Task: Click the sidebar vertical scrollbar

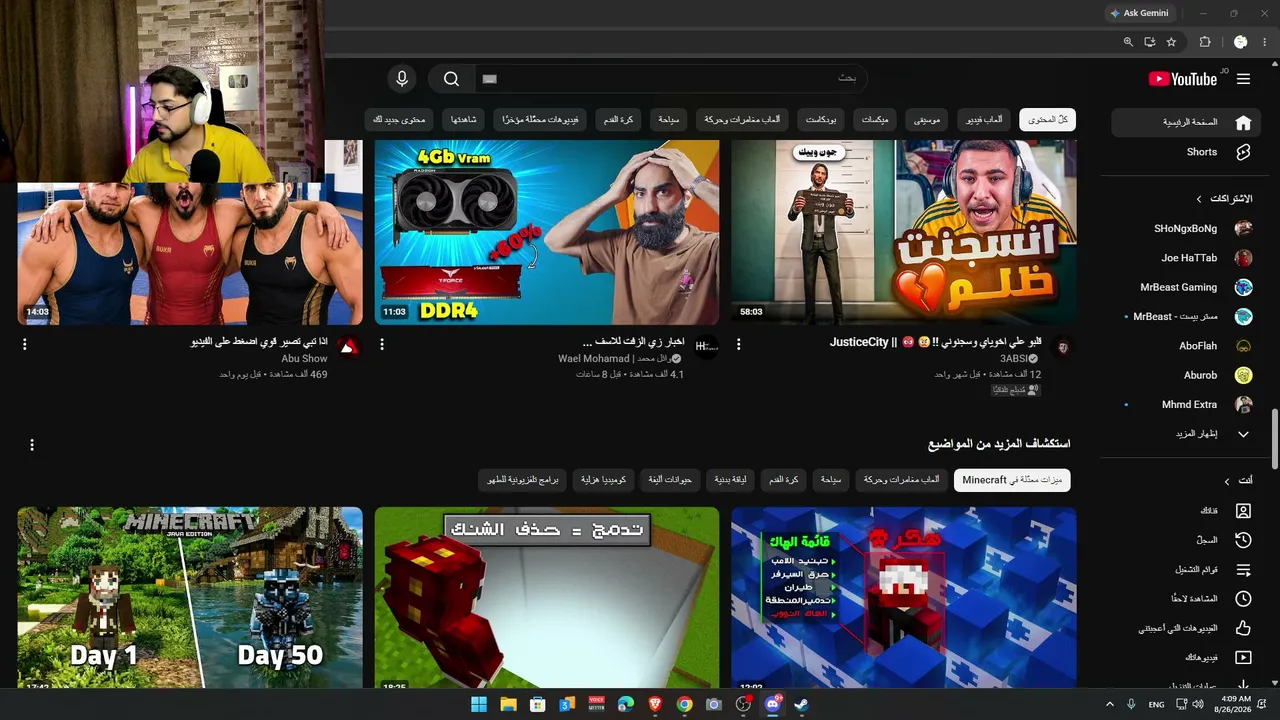Action: pyautogui.click(x=1274, y=438)
